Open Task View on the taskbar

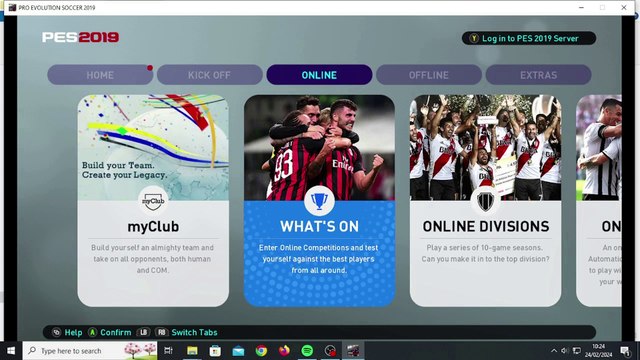[168, 351]
